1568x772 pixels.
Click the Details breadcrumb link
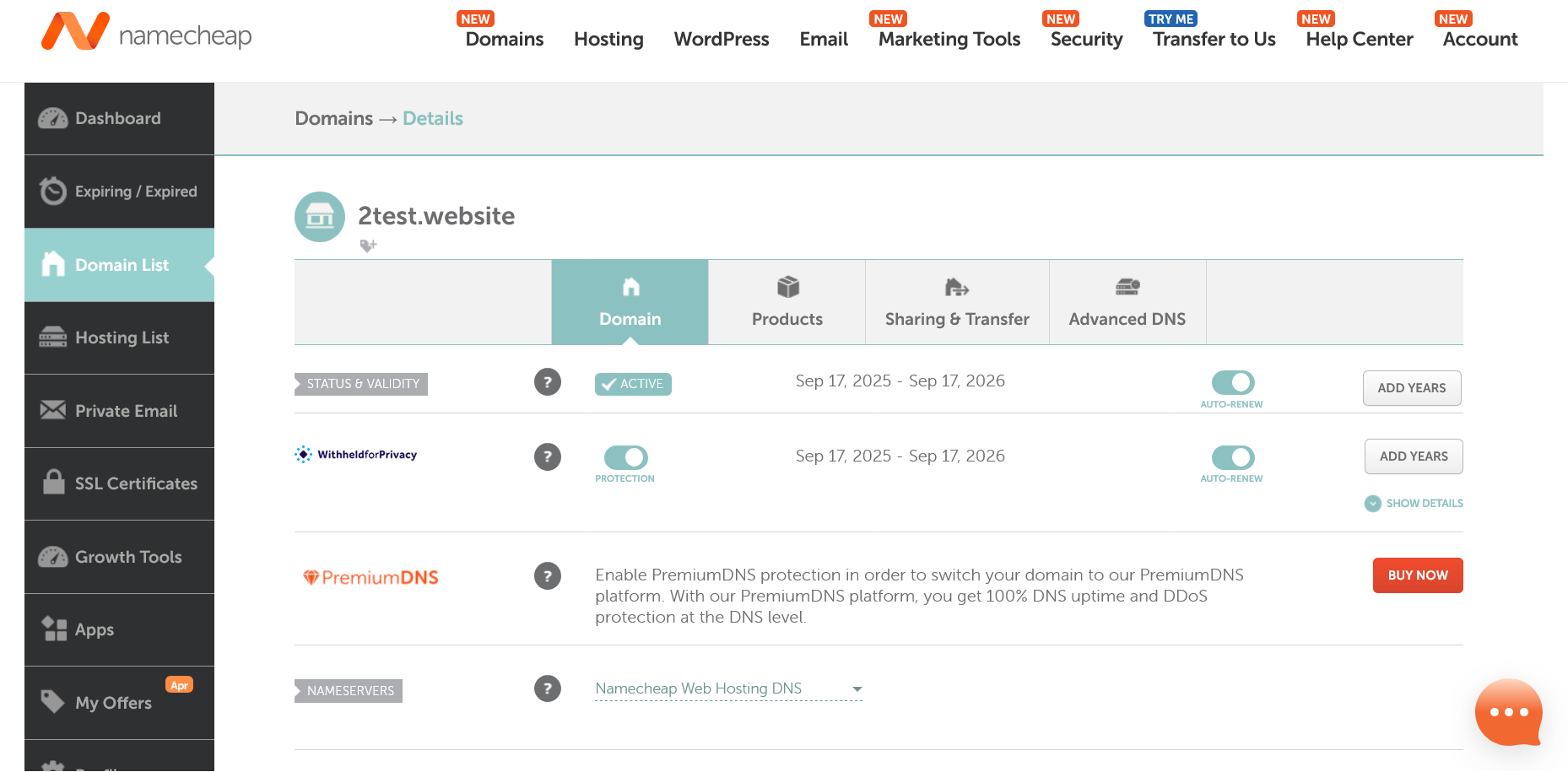tap(433, 118)
